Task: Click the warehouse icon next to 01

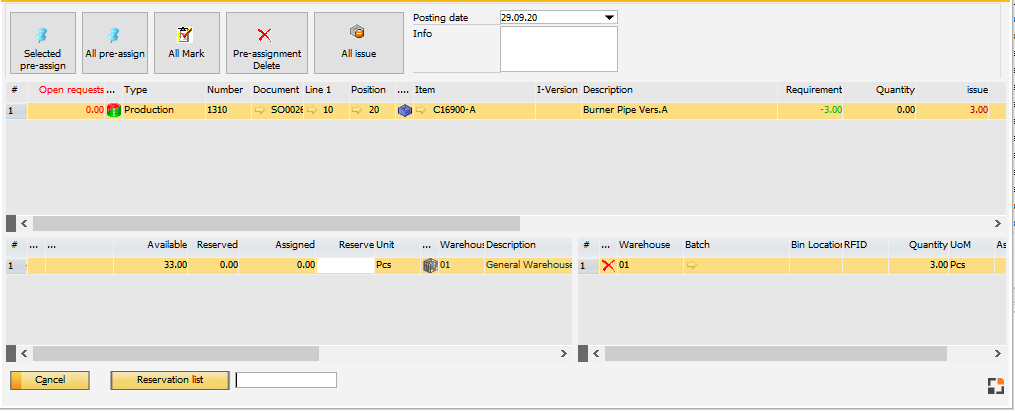Action: click(430, 265)
